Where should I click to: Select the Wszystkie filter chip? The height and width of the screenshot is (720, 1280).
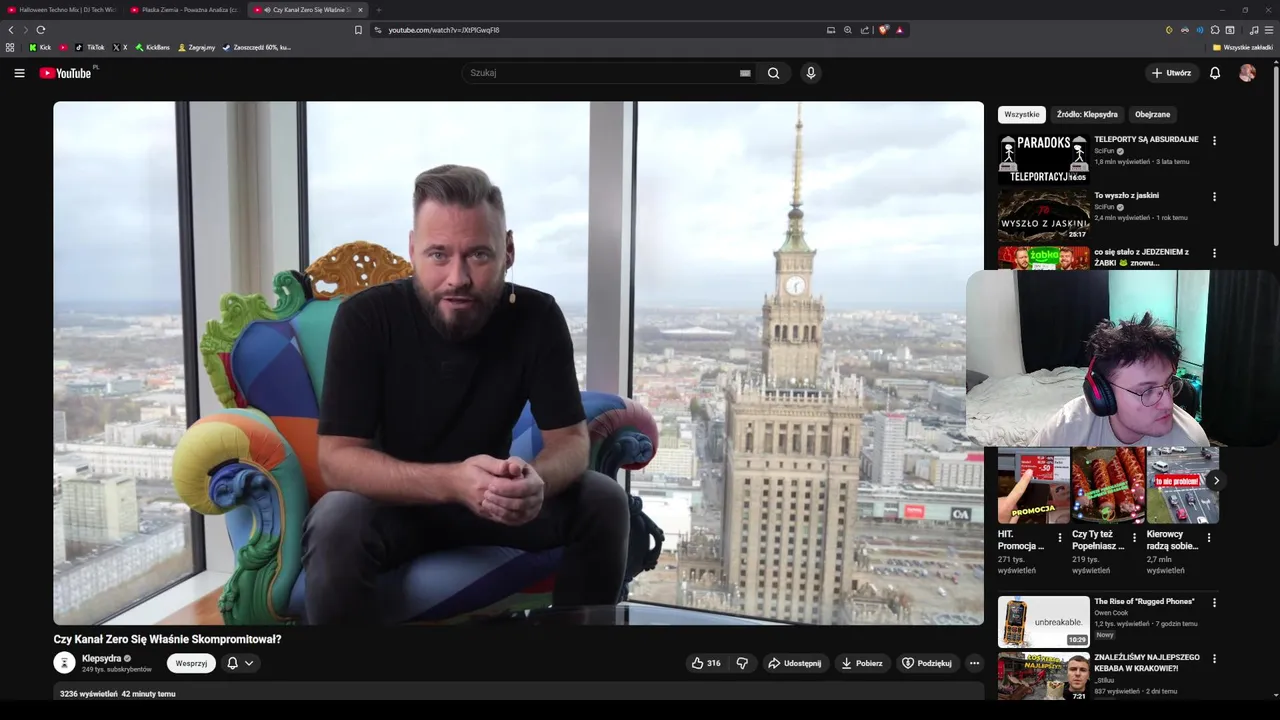[x=1022, y=114]
